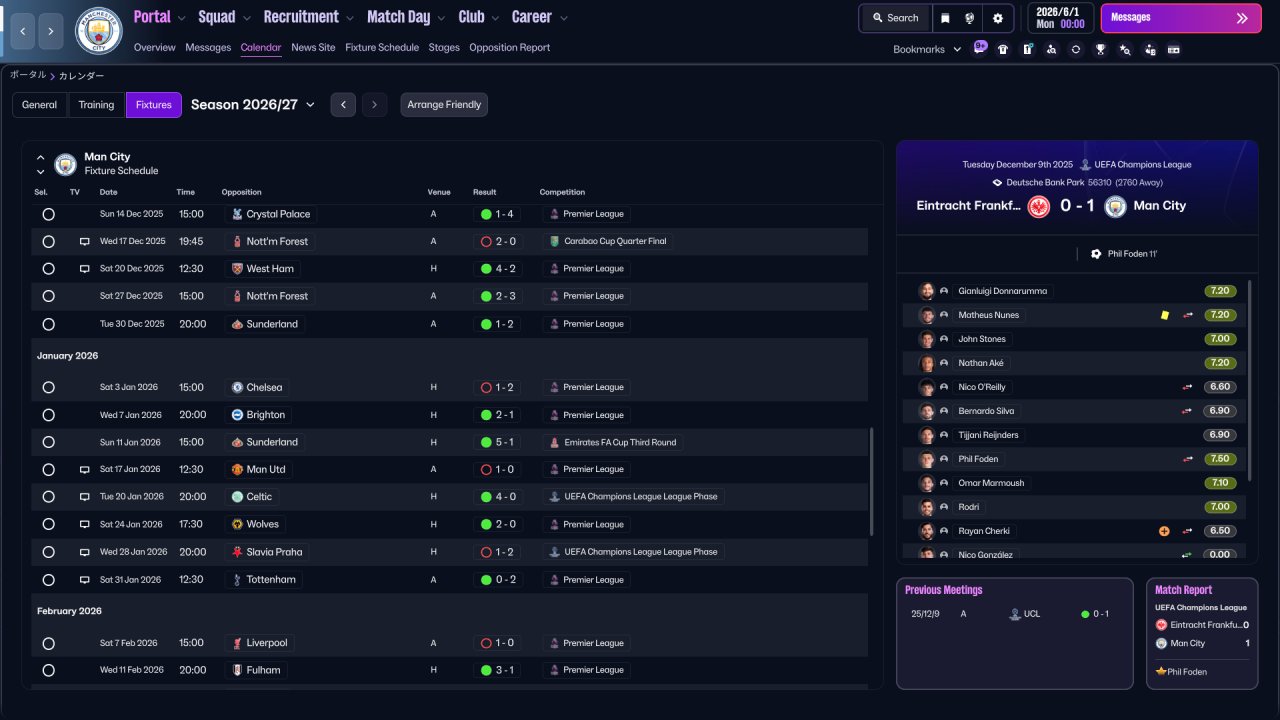Image resolution: width=1280 pixels, height=720 pixels.
Task: Open Phil Foden's player link in lineup
Action: 978,459
